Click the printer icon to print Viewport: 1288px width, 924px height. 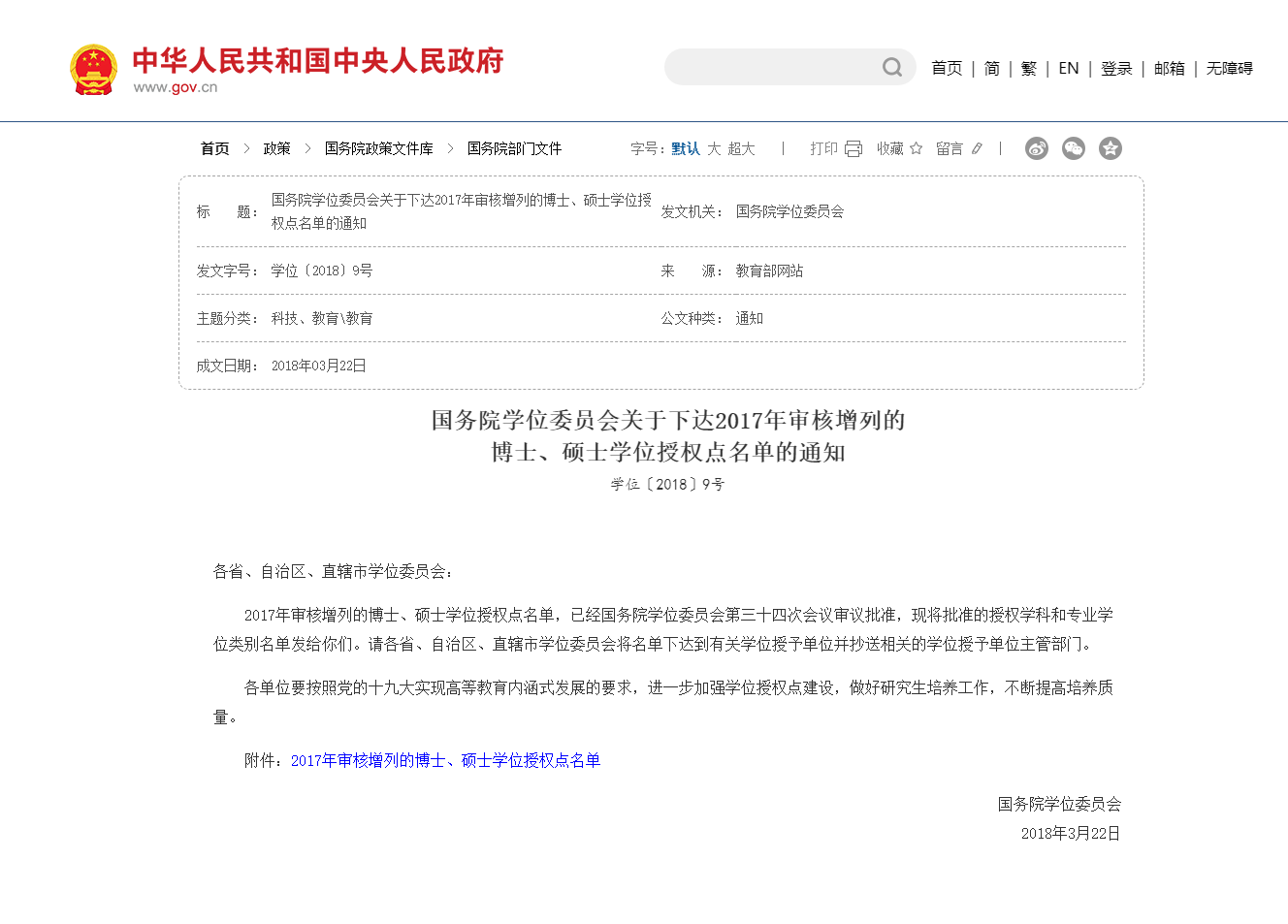pyautogui.click(x=852, y=147)
